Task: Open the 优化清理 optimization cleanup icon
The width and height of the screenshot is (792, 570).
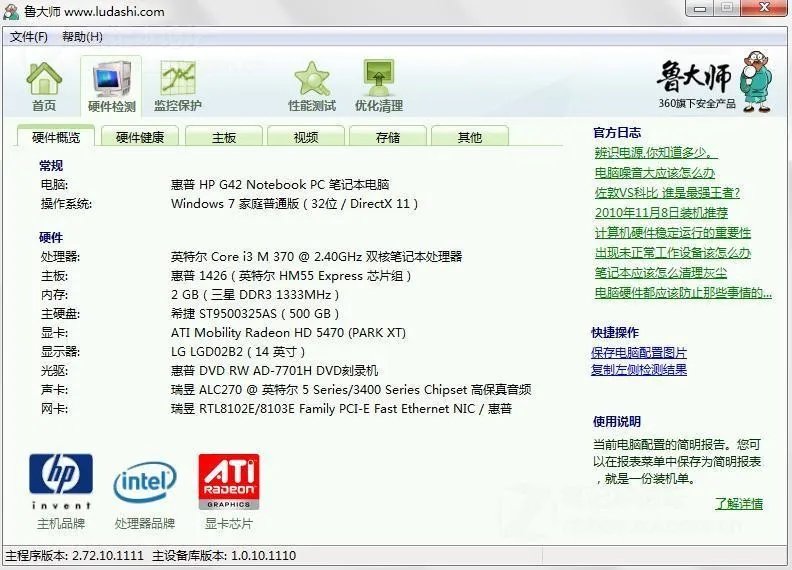Action: point(379,86)
